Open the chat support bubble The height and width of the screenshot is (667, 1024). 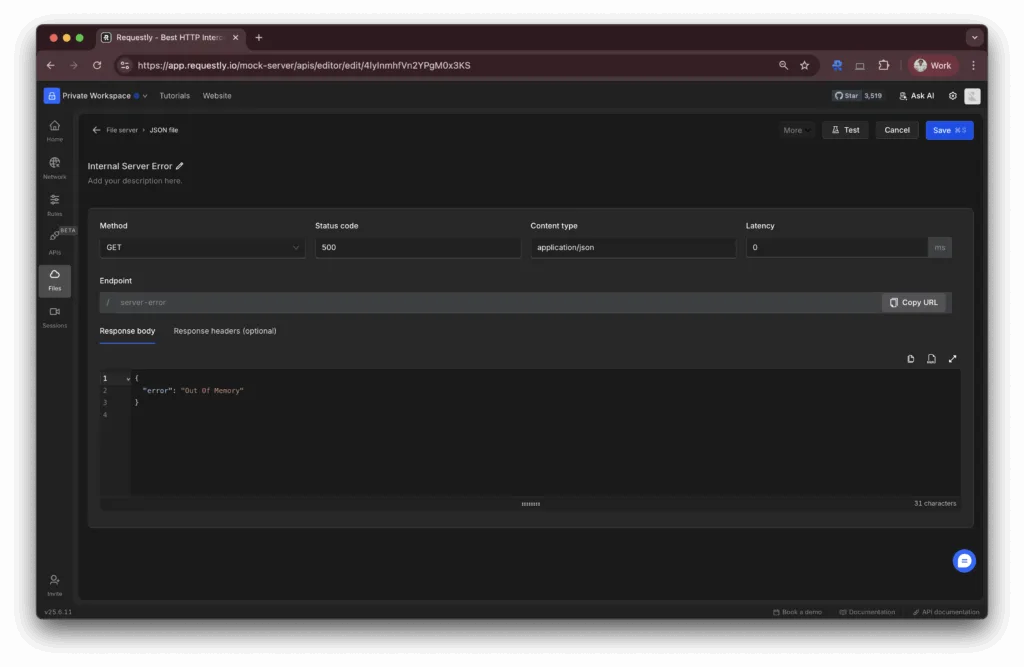[x=964, y=561]
